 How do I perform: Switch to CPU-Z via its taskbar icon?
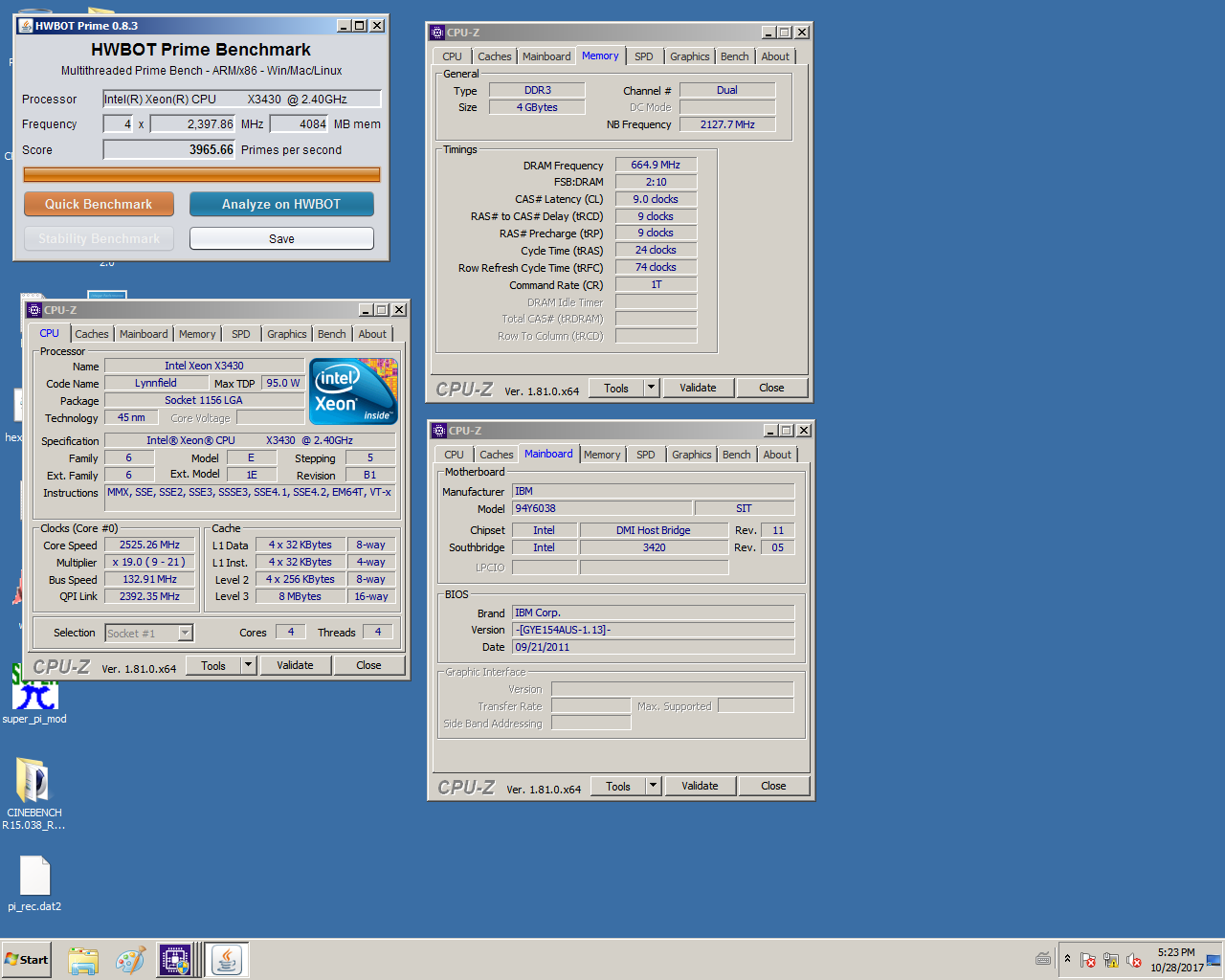coord(176,960)
